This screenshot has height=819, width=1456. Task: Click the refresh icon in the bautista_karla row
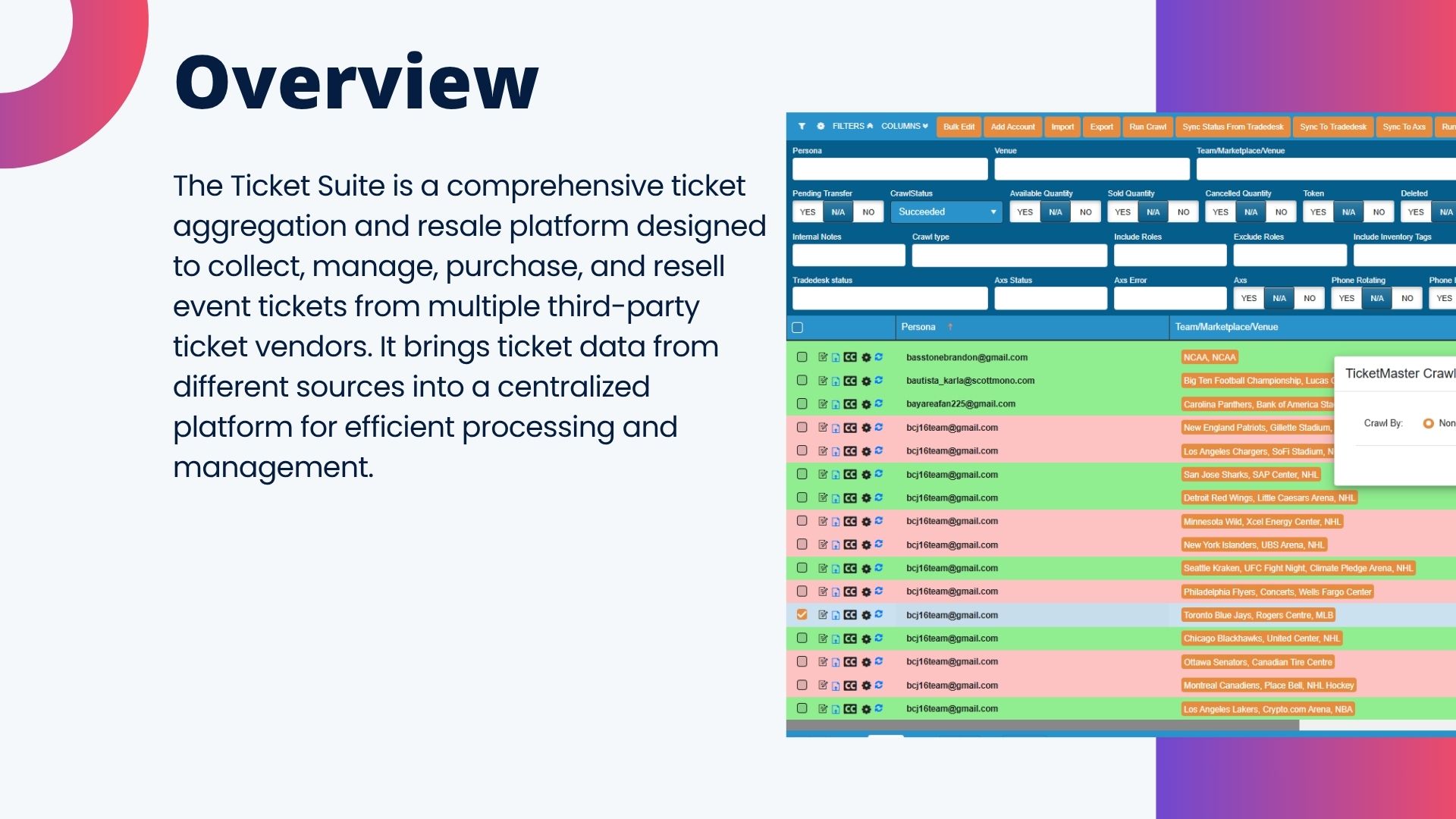pos(879,381)
